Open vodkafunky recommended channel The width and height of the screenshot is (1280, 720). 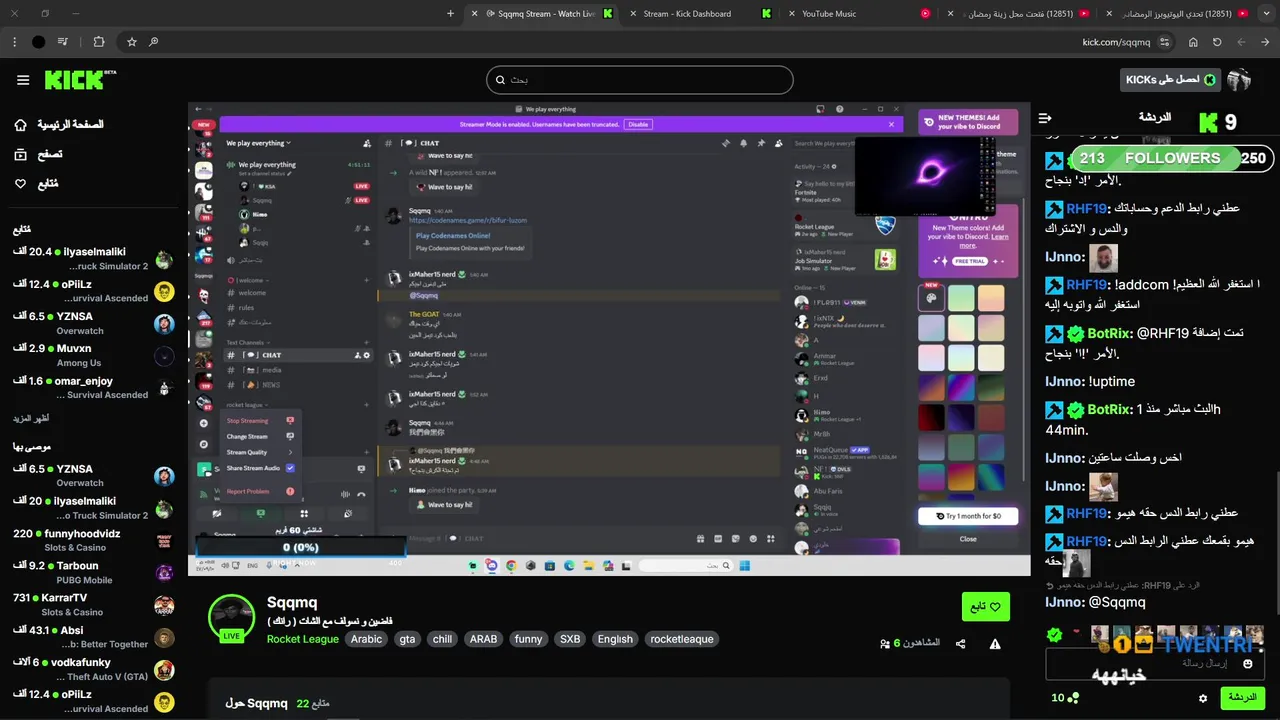93,669
